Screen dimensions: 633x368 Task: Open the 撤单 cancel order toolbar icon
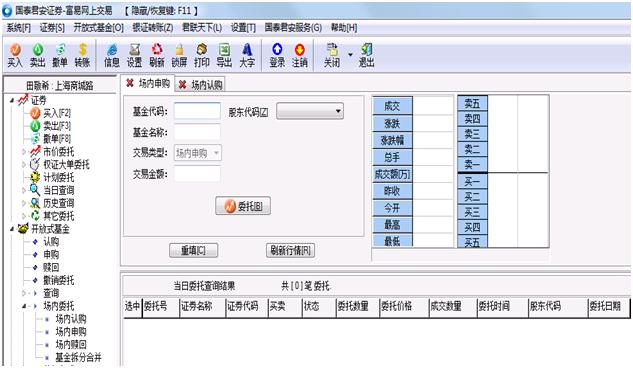tap(60, 55)
